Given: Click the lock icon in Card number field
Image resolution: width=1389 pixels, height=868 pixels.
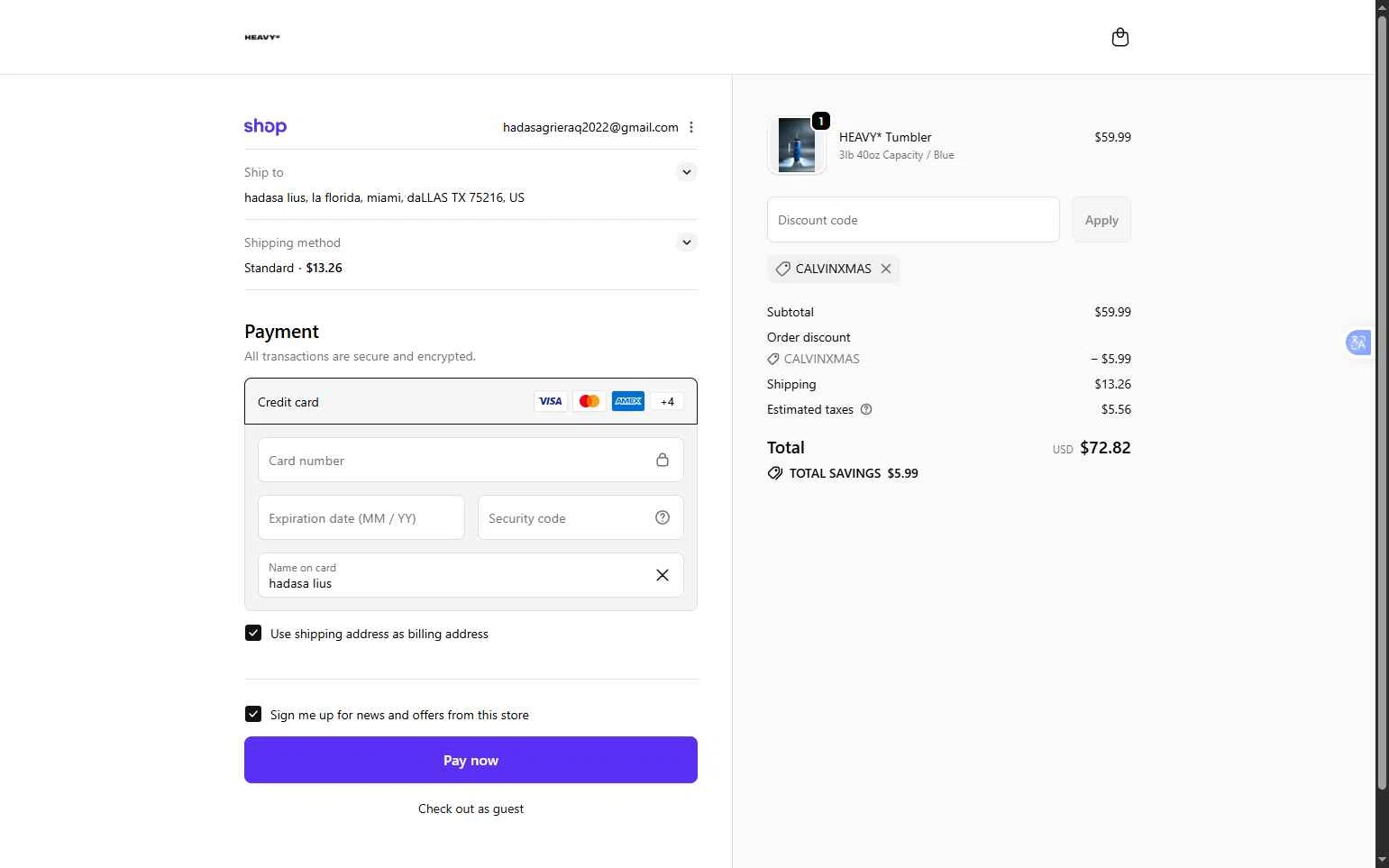Looking at the screenshot, I should [663, 460].
